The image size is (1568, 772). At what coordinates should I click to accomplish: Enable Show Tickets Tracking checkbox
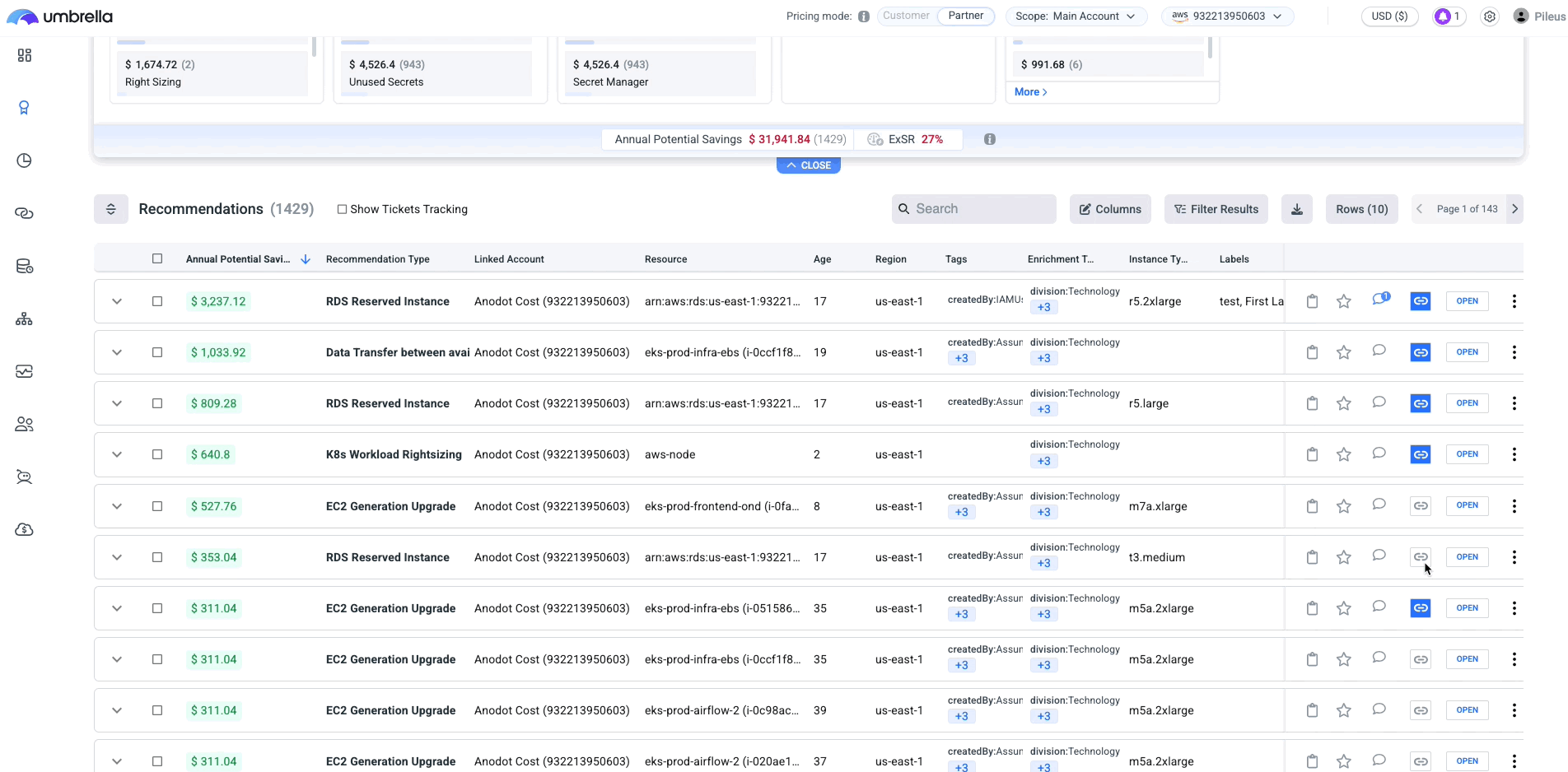click(x=342, y=209)
